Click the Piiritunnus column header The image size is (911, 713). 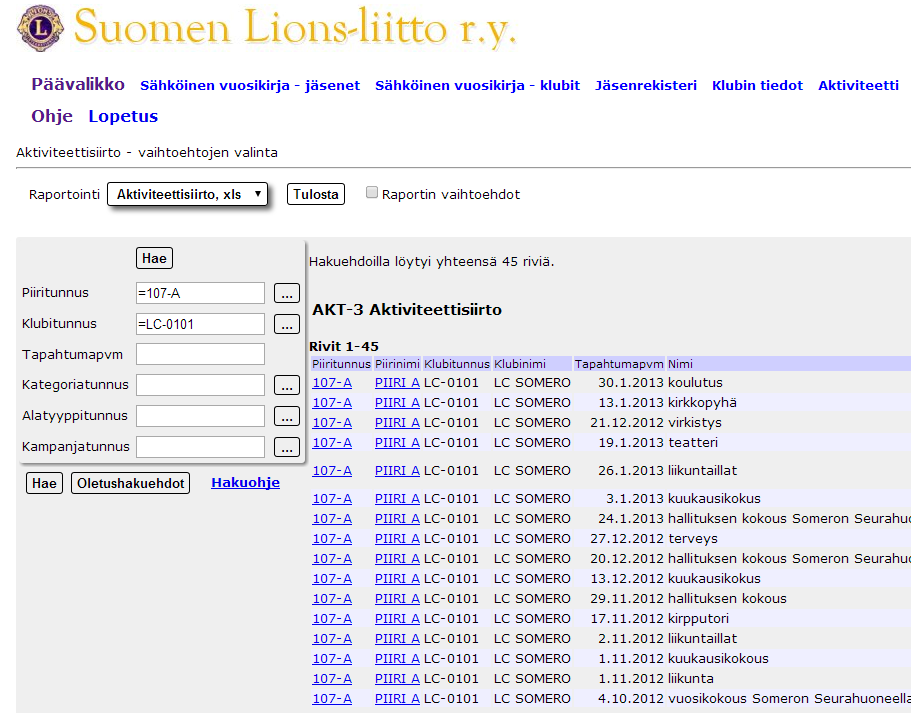coord(341,364)
